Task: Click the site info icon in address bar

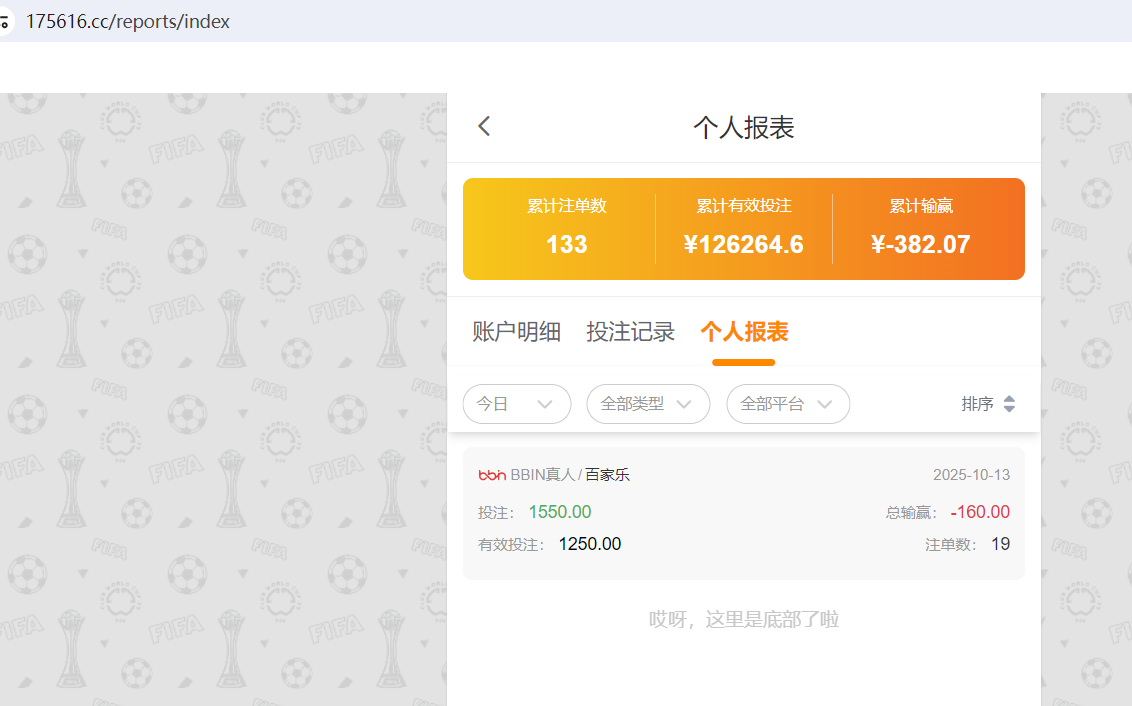Action: pyautogui.click(x=8, y=19)
